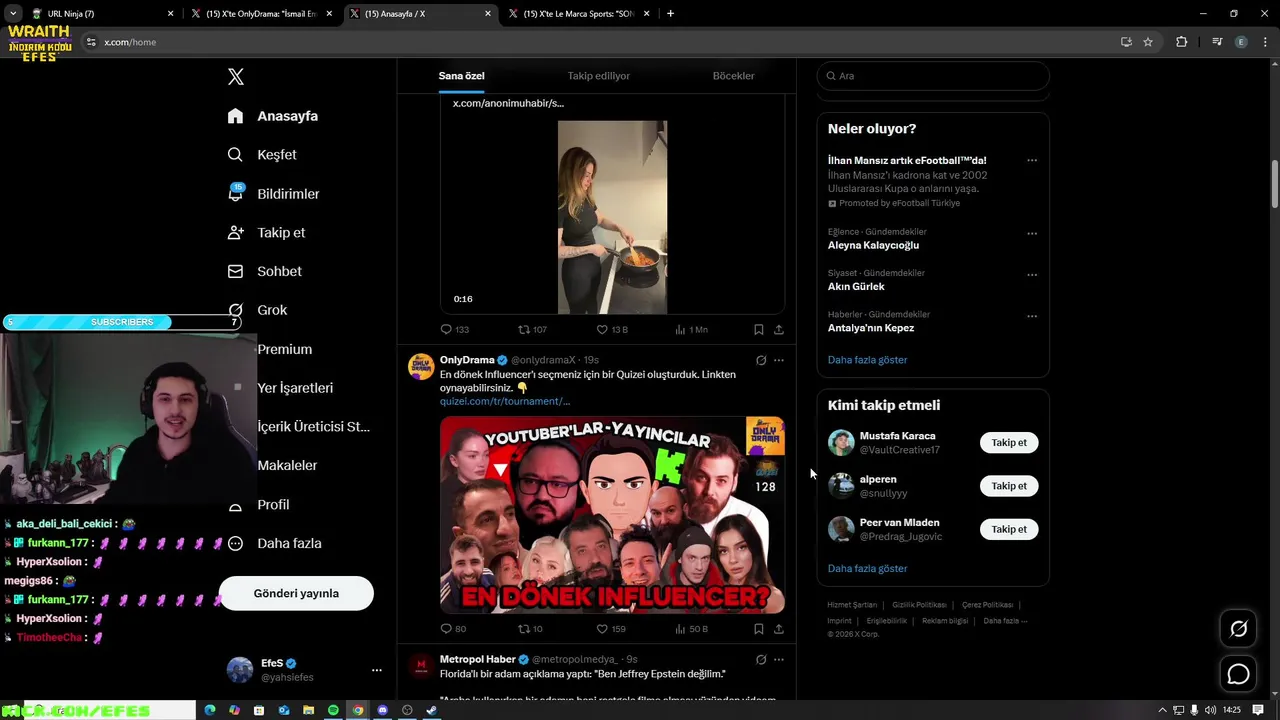Screen dimensions: 1280x720
Task: Open options for İlhan Mansız promoted trend
Action: pos(1032,160)
